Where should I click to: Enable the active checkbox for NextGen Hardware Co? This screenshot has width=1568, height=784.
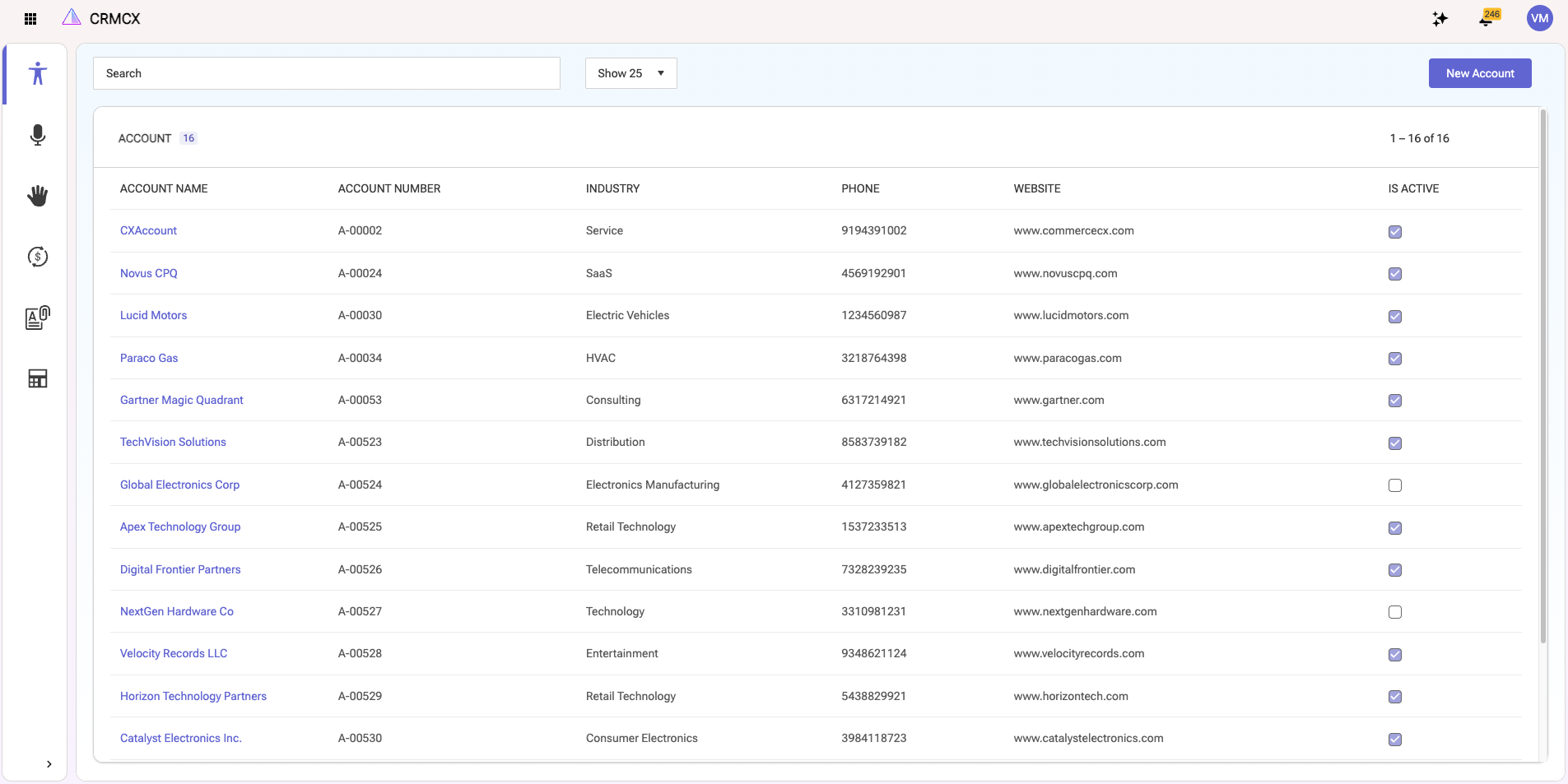click(1394, 612)
